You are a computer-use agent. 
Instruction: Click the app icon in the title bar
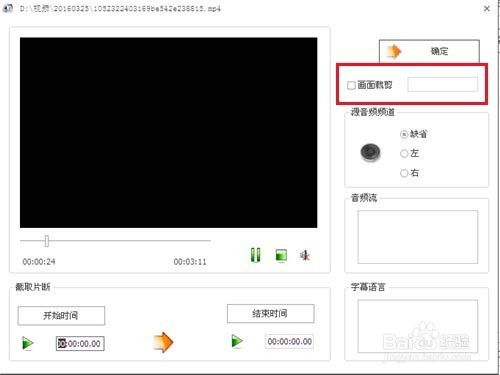pyautogui.click(x=7, y=8)
